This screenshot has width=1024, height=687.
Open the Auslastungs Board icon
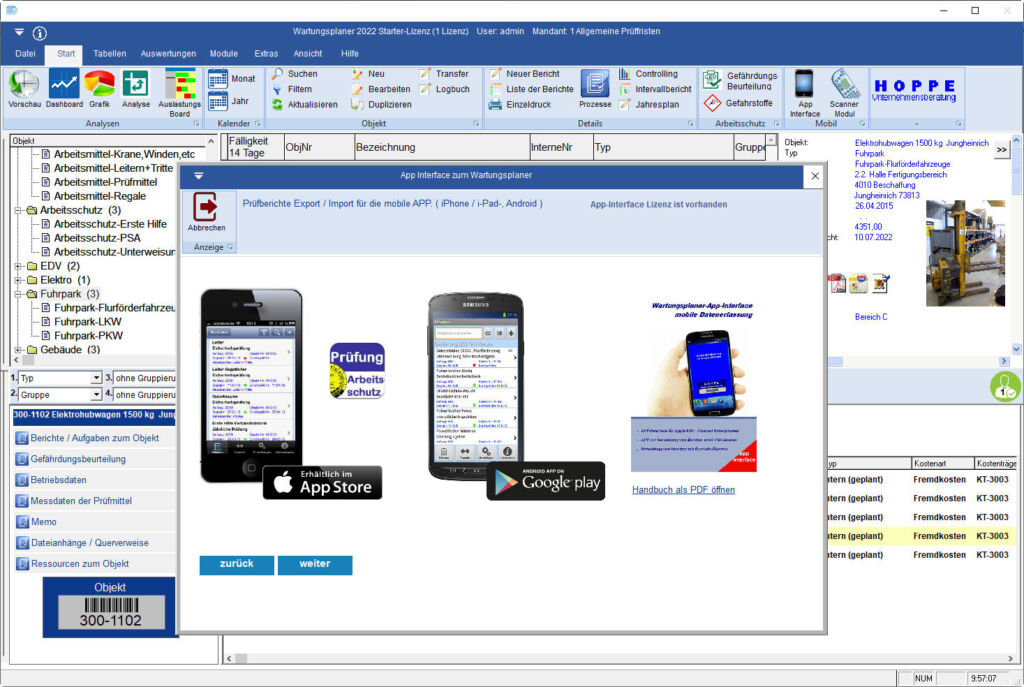point(180,88)
